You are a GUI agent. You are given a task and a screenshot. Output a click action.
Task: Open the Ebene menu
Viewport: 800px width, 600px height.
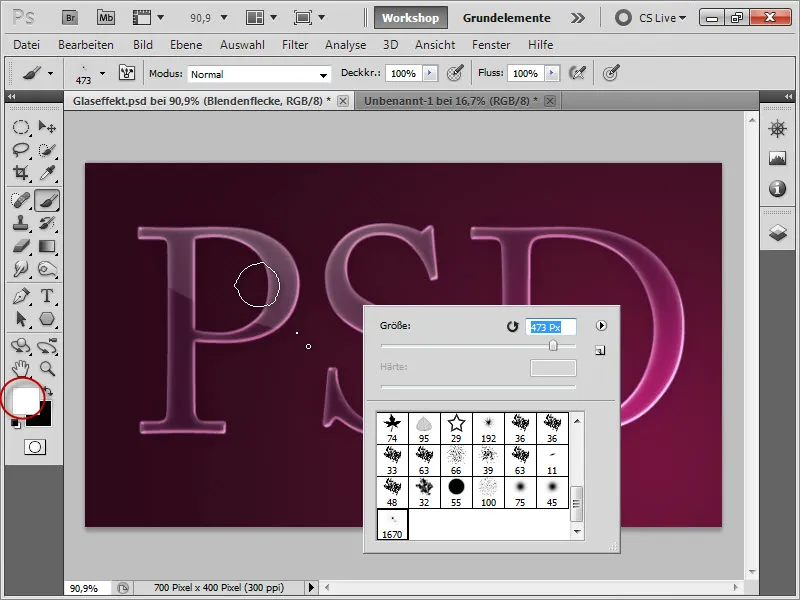(x=186, y=45)
